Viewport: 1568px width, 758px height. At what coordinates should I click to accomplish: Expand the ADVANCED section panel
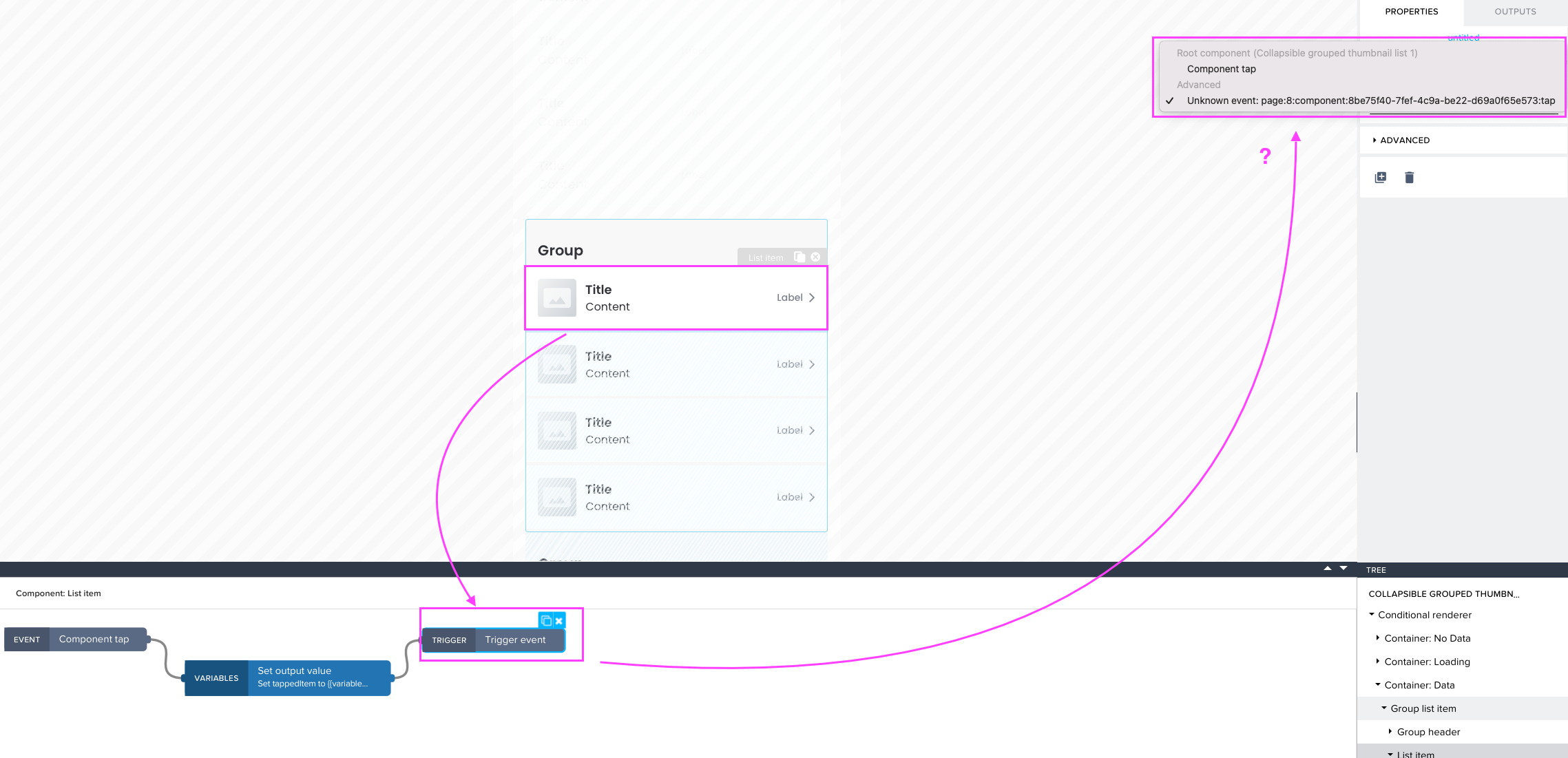click(x=1400, y=140)
